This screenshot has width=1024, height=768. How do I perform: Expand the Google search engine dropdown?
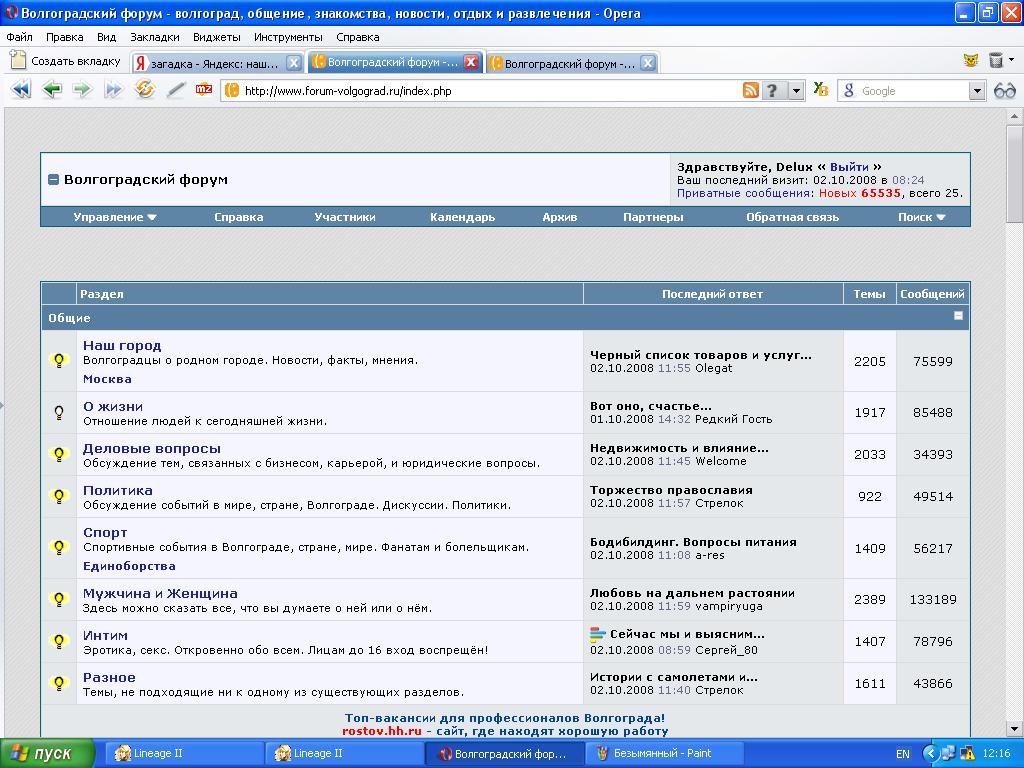(x=977, y=91)
